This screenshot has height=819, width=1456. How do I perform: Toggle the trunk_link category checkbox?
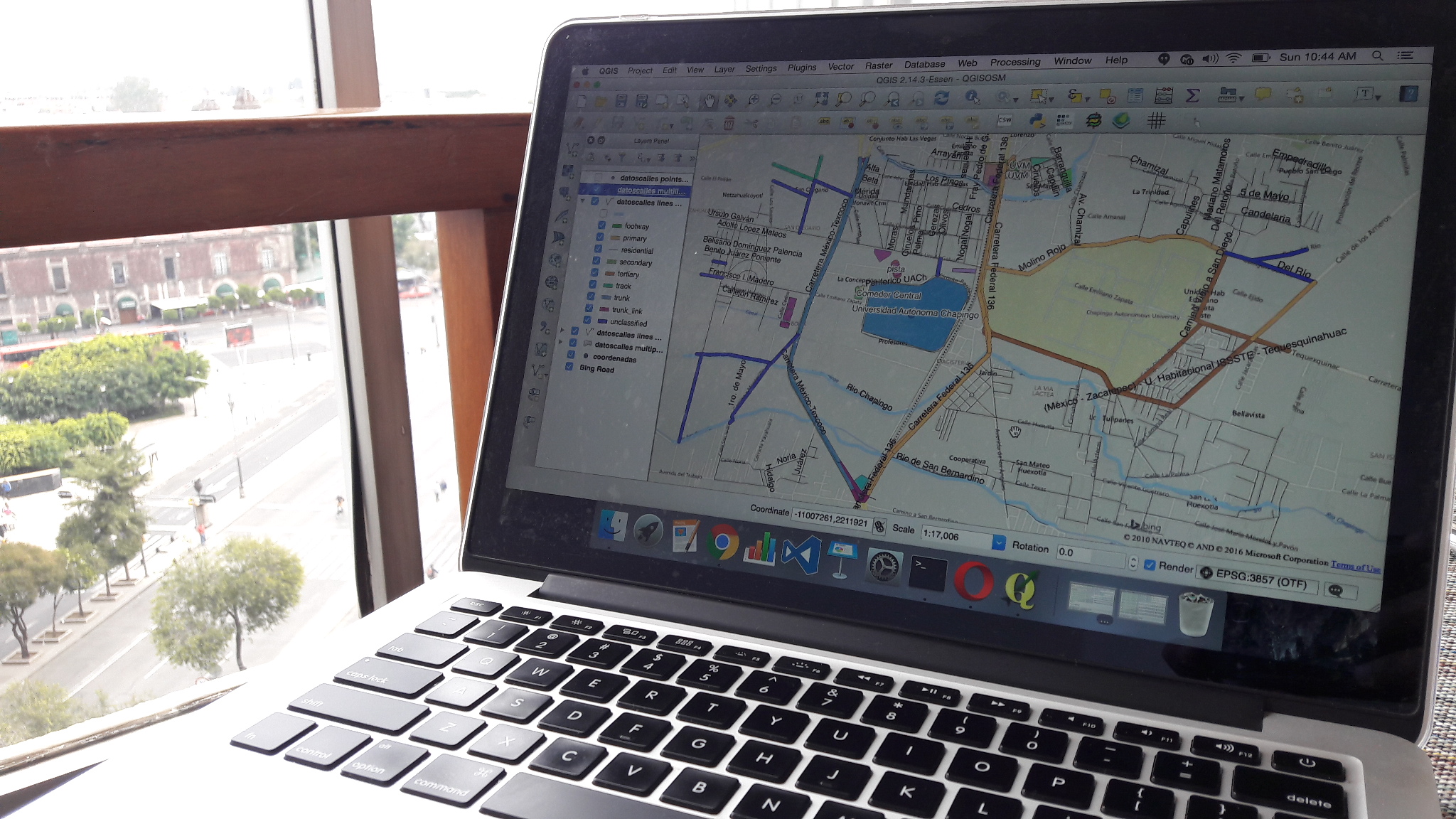pos(589,309)
